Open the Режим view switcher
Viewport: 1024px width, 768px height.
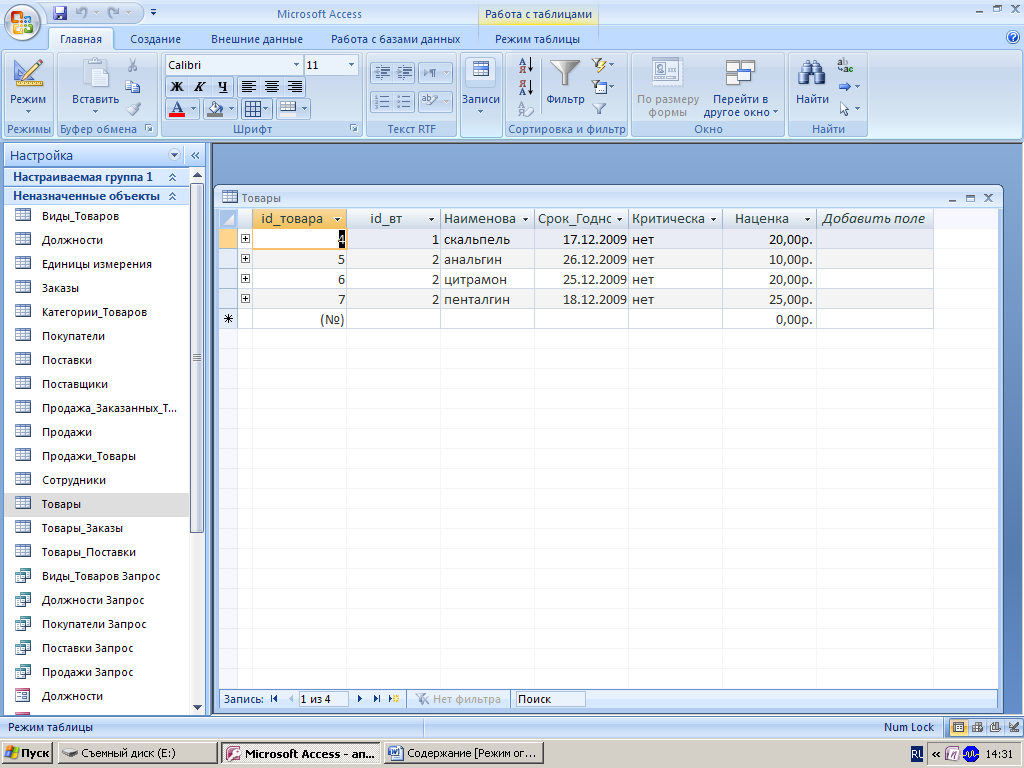tap(28, 86)
